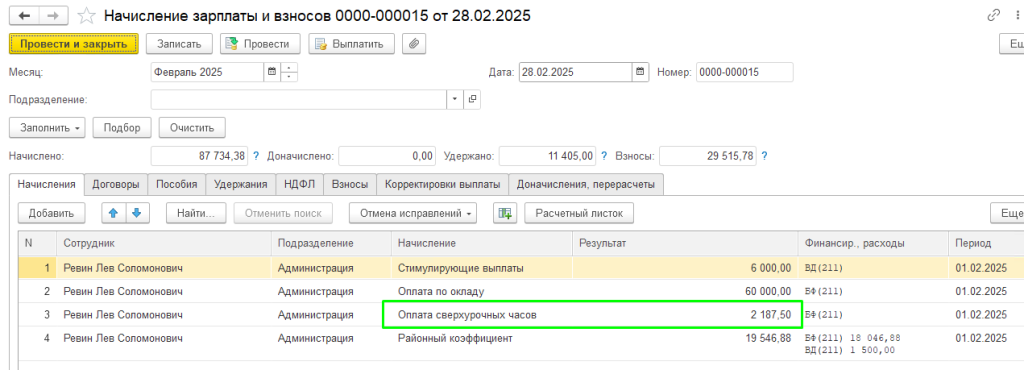
Task: Click the Результат column header
Action: click(x=685, y=243)
